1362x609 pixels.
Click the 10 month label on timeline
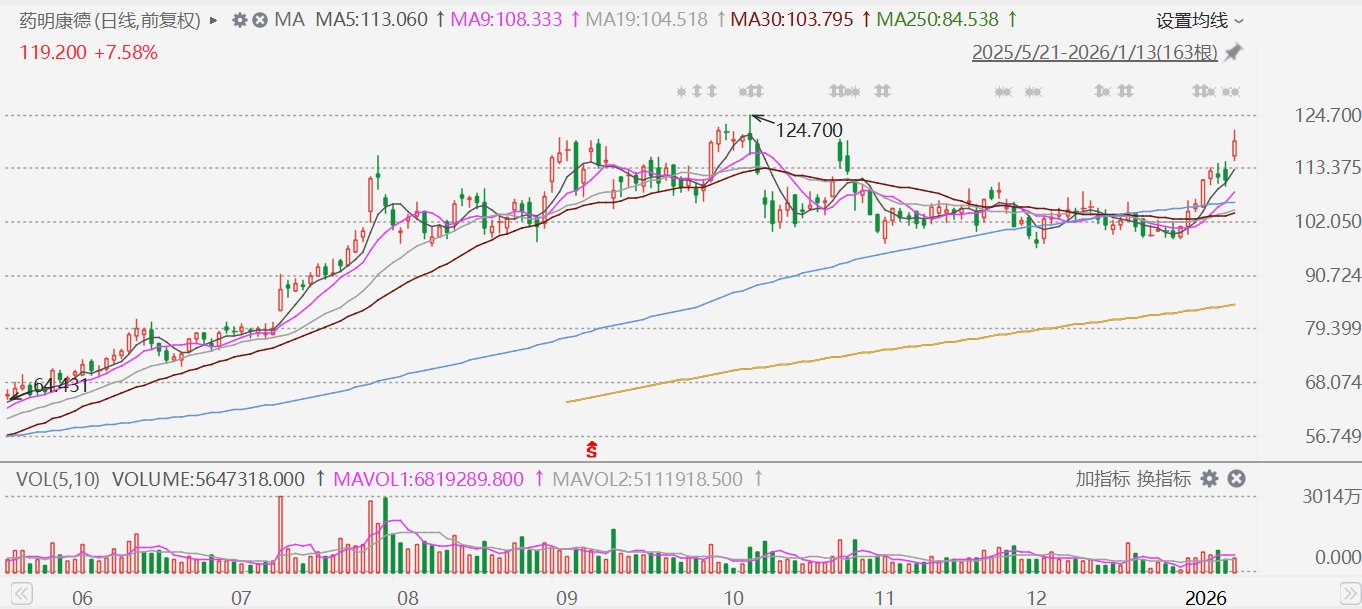pos(732,598)
